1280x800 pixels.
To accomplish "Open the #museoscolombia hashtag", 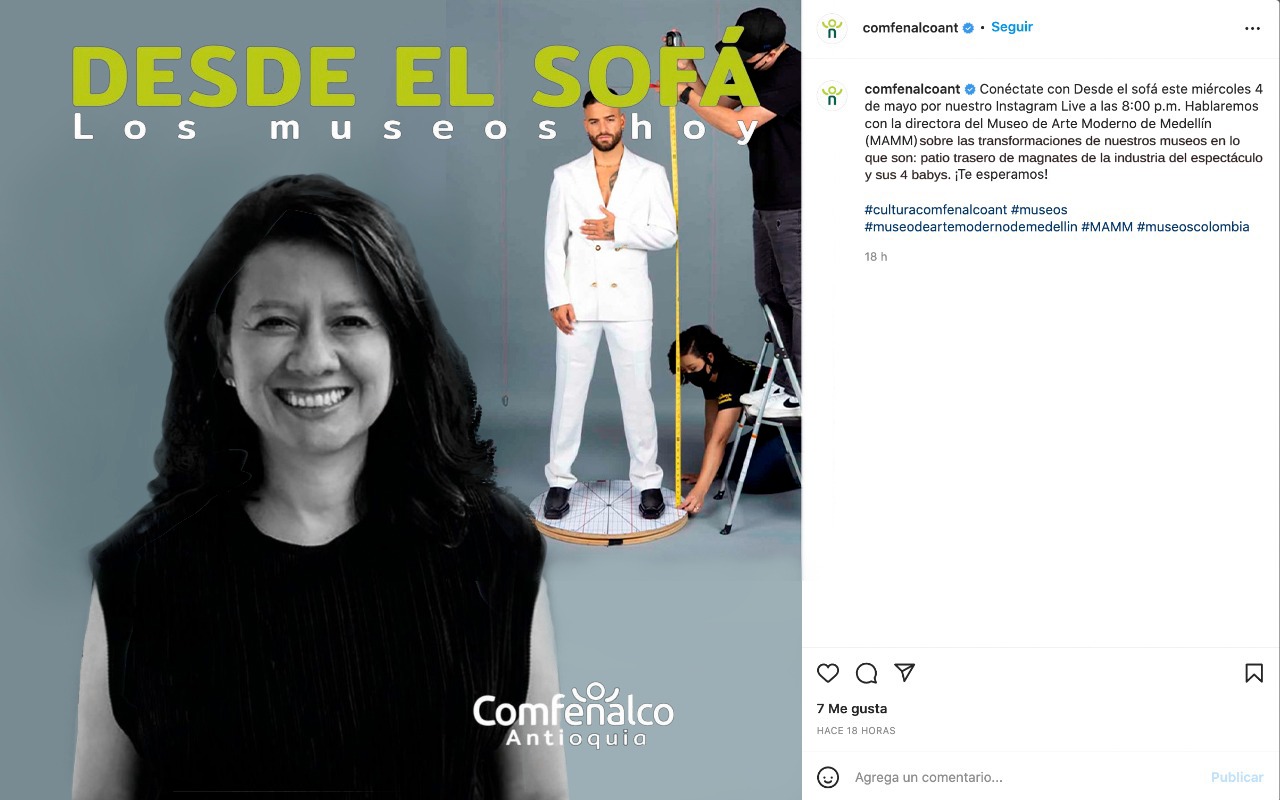I will click(x=1193, y=227).
